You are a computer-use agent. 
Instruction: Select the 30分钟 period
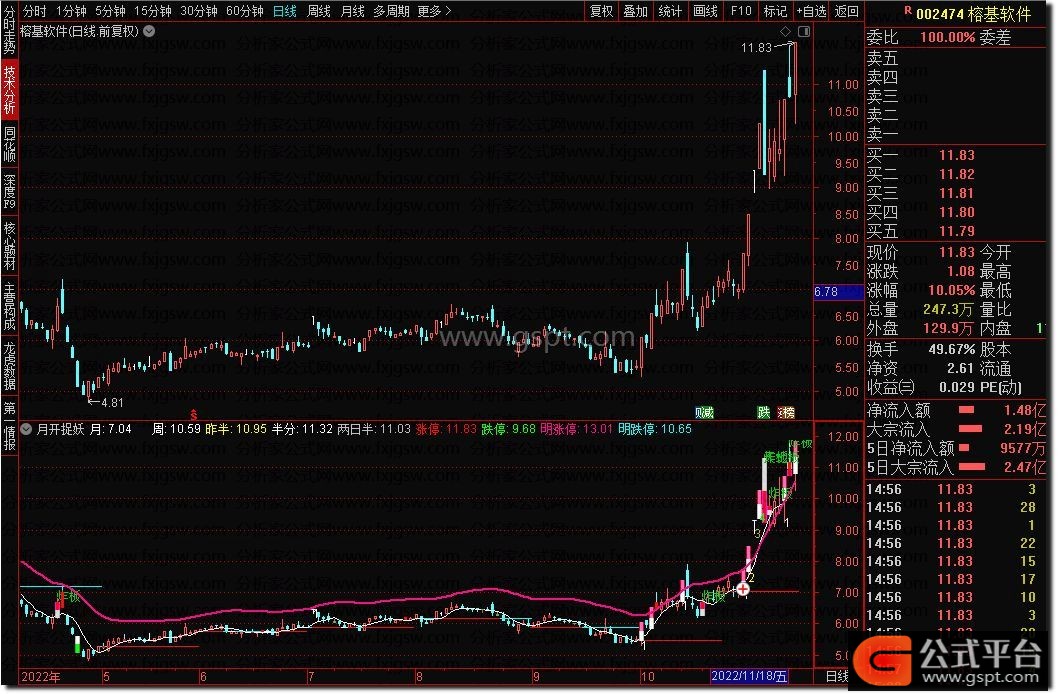click(198, 11)
